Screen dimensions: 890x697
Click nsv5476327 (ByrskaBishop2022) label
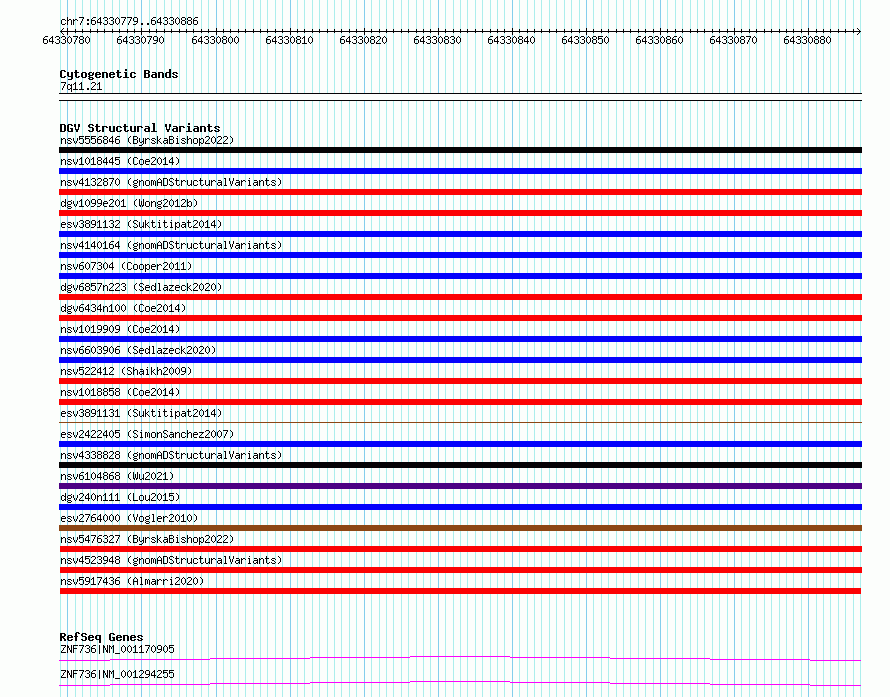click(x=147, y=539)
